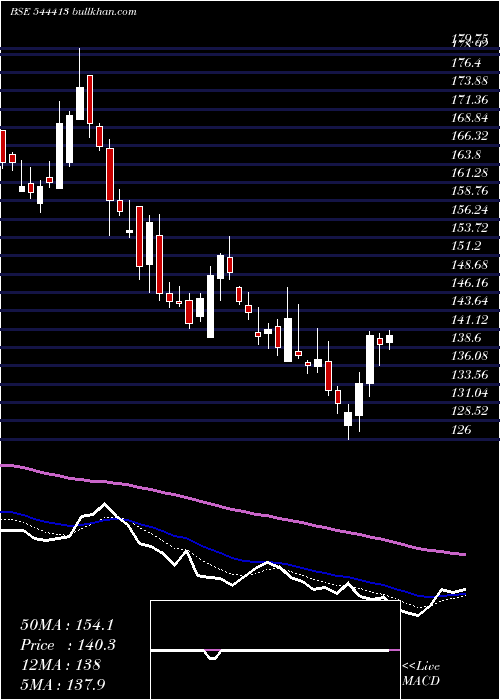Click the <<Live MACD label
Image resolution: width=500 pixels, height=700 pixels.
point(421,673)
